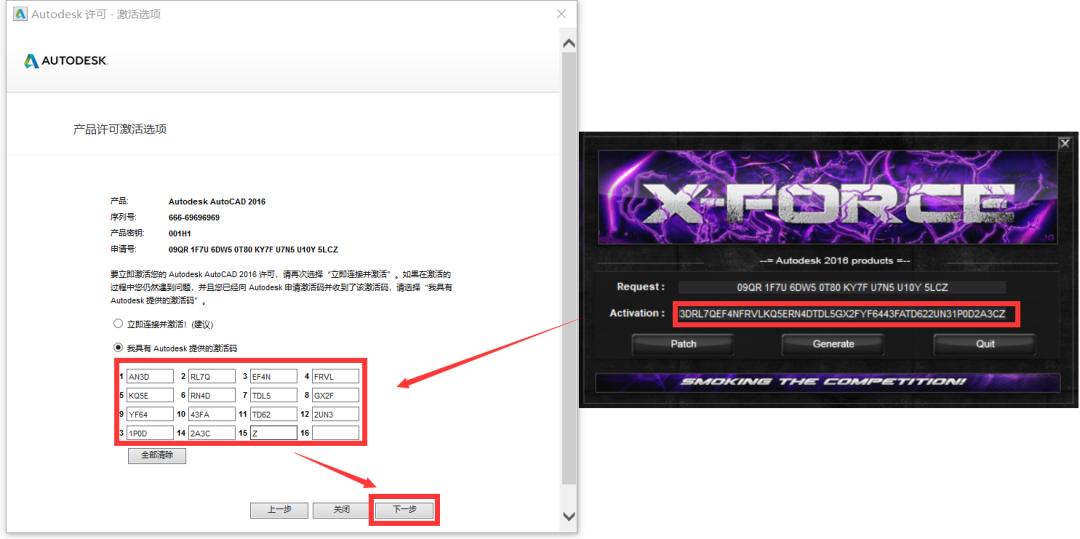
Task: Click activation code field 12 containing 2UN3
Action: point(335,414)
